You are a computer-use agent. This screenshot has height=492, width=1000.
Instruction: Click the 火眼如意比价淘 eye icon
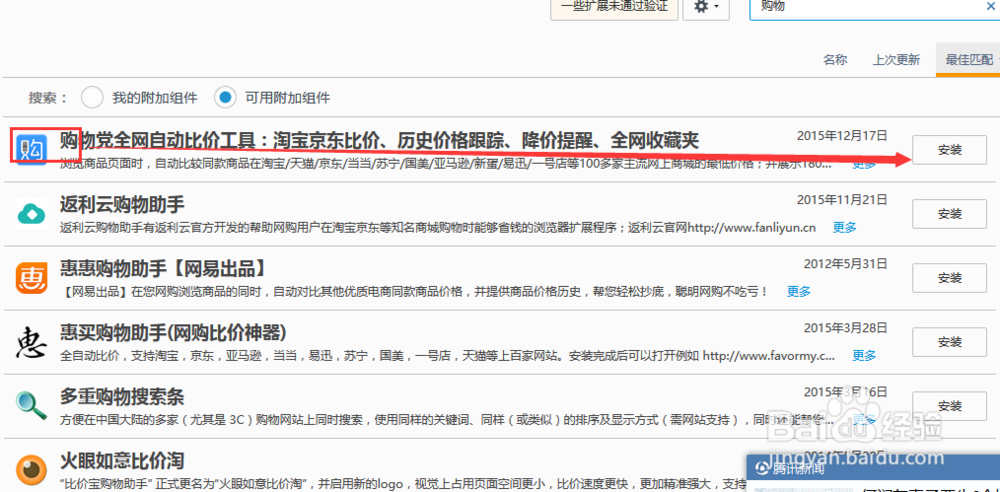pos(31,471)
